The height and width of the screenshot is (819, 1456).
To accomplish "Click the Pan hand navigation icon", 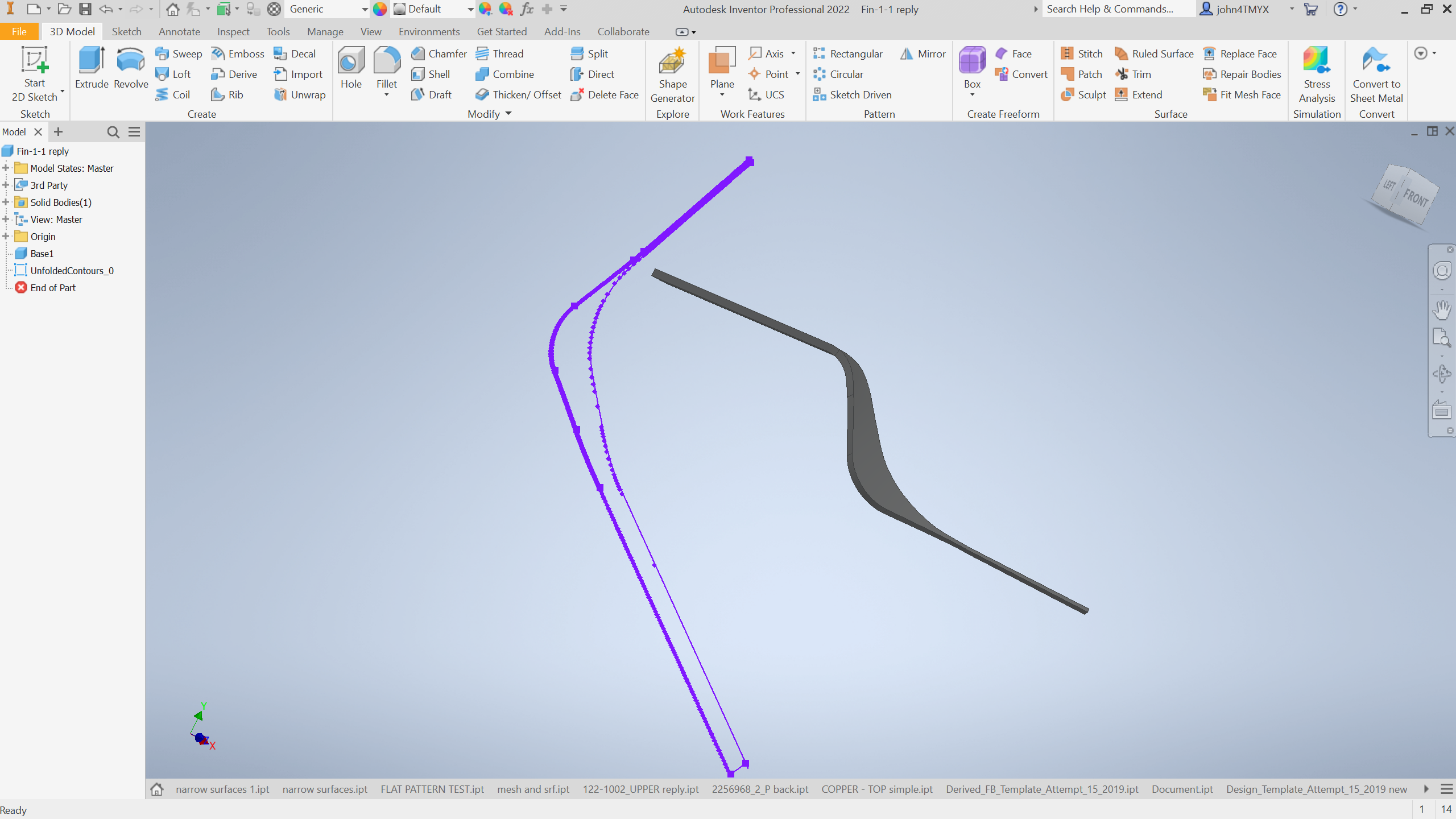I will click(1441, 310).
